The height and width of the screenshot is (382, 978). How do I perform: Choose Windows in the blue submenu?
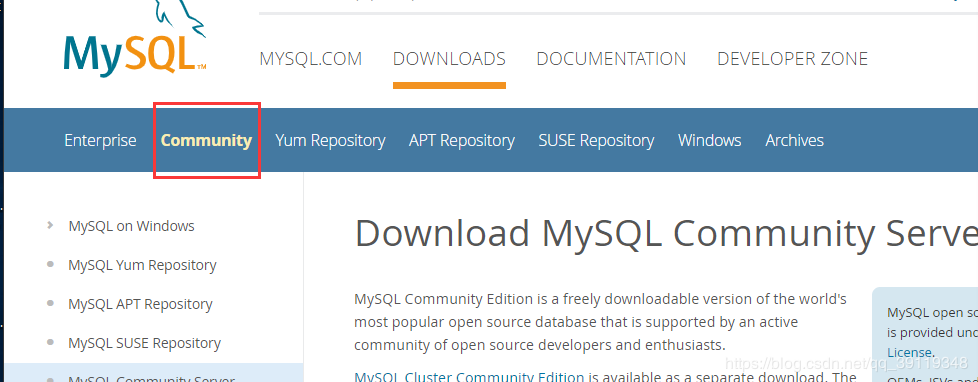pos(710,140)
